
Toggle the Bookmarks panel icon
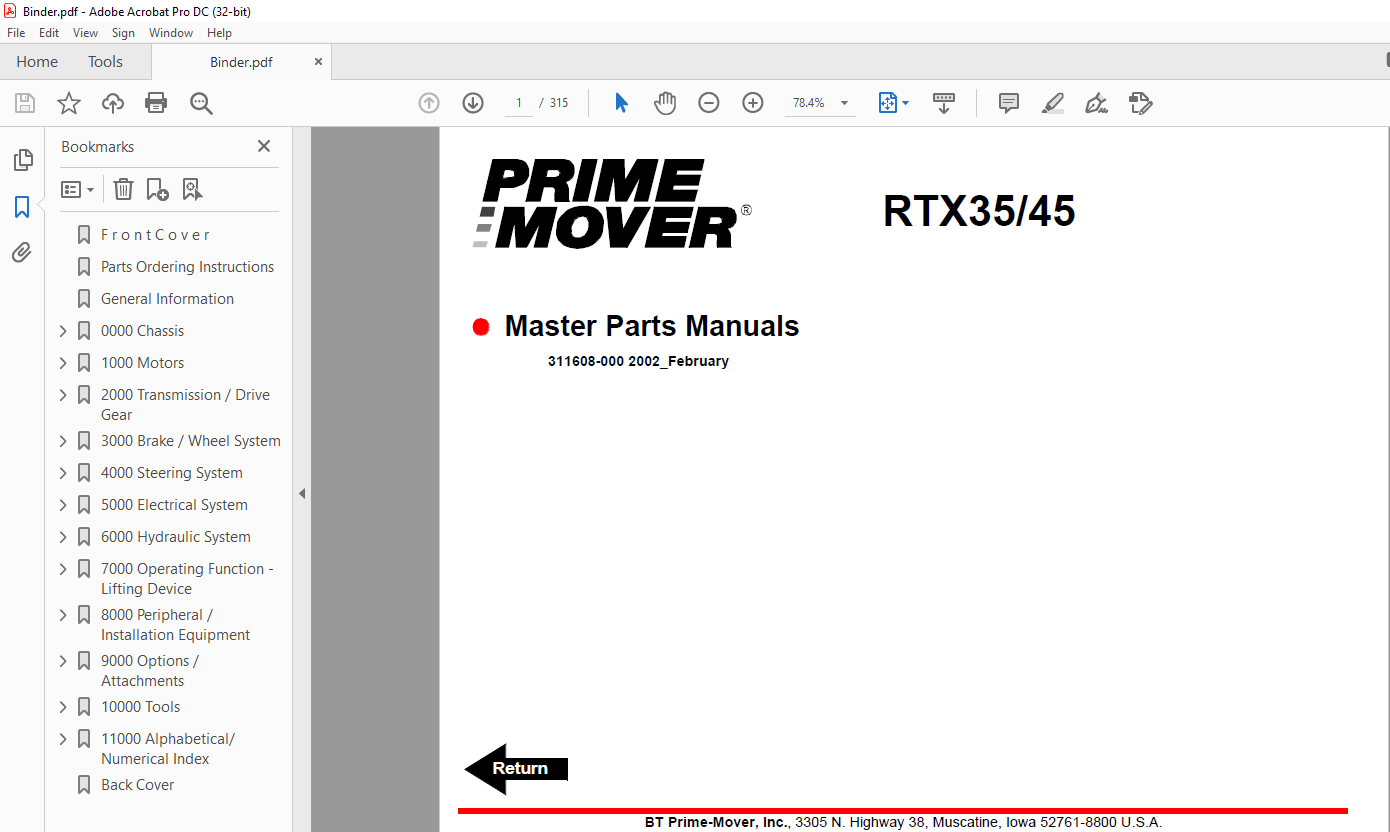(x=22, y=207)
